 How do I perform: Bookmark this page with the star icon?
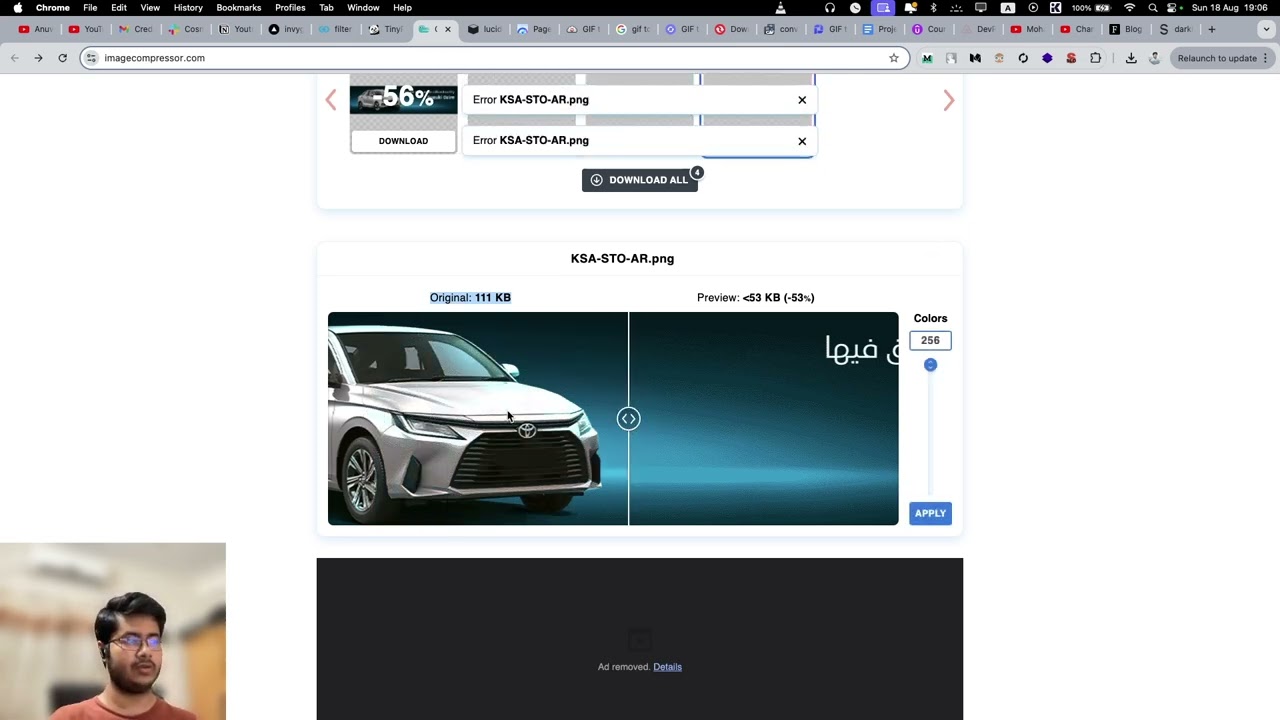point(893,58)
